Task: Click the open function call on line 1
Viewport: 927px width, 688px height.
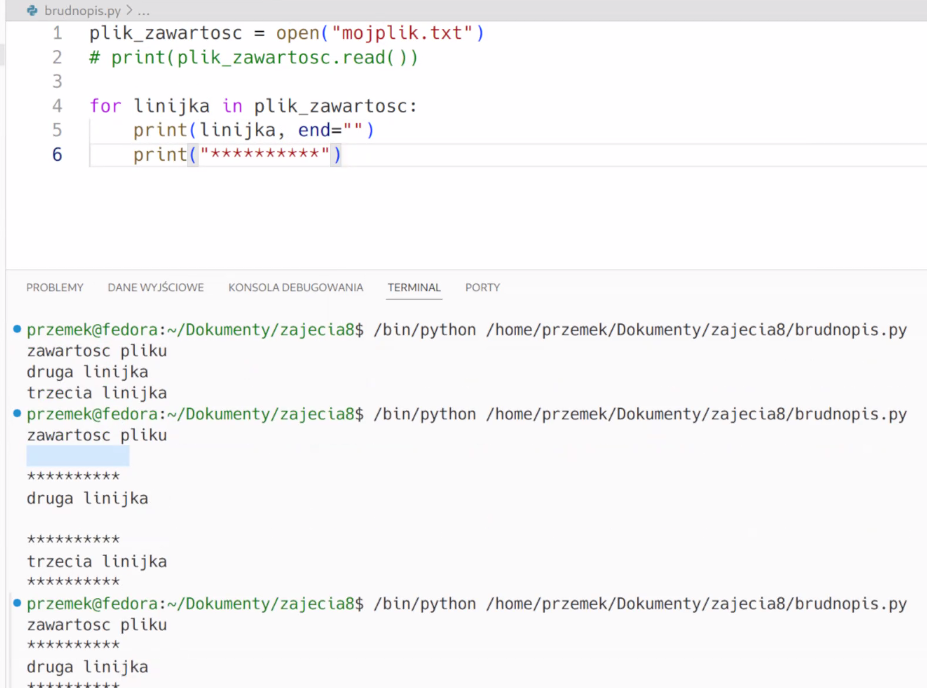Action: click(x=298, y=34)
